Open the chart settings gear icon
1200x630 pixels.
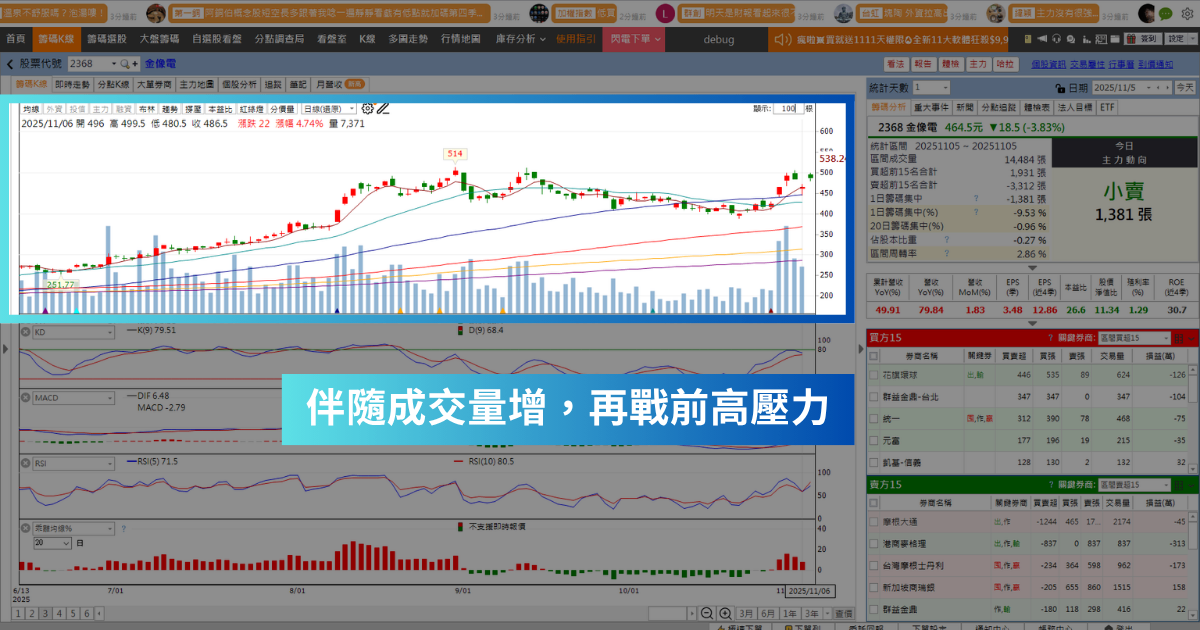(x=367, y=108)
